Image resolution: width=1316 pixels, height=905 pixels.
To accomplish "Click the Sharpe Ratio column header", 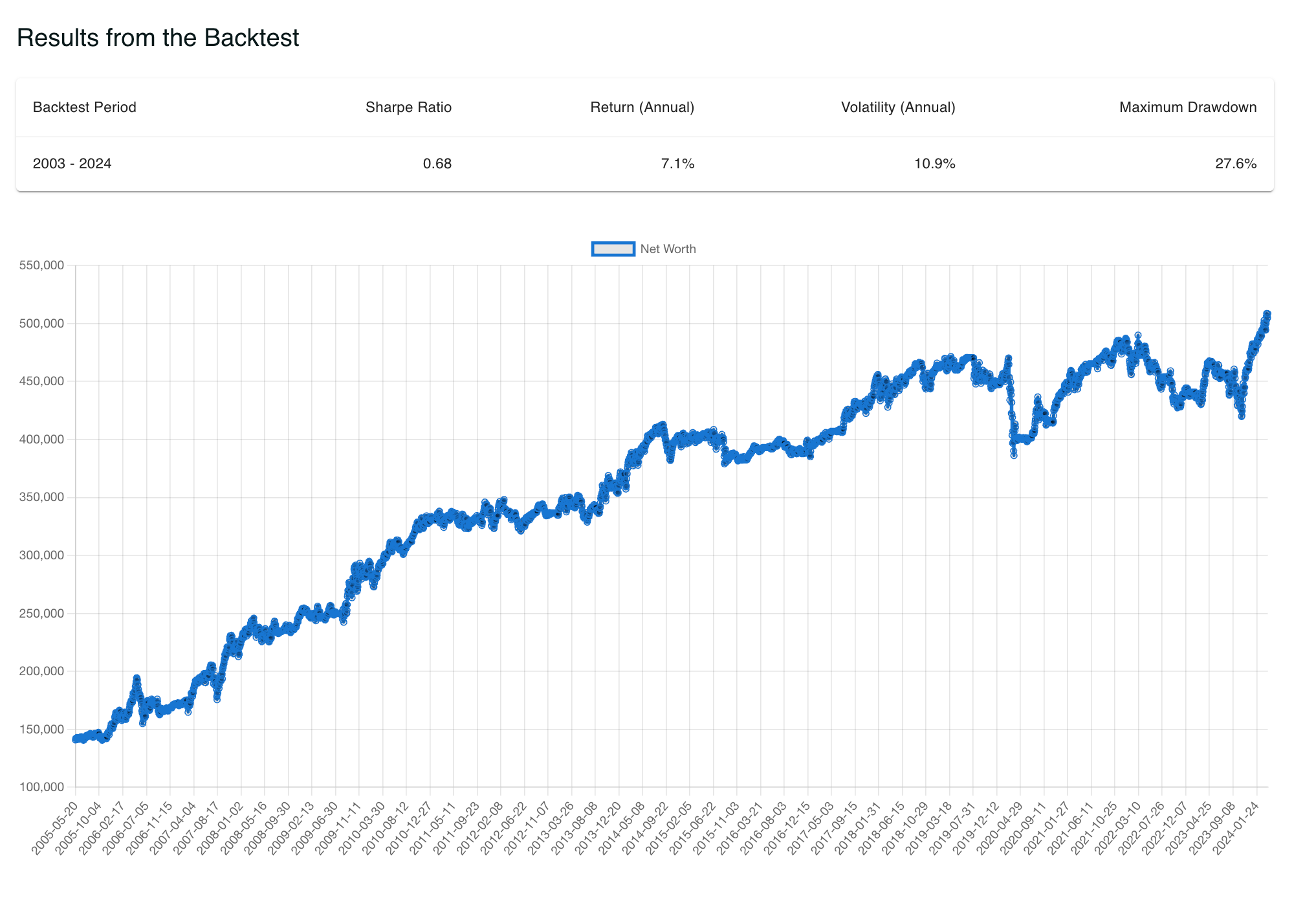I will 408,107.
